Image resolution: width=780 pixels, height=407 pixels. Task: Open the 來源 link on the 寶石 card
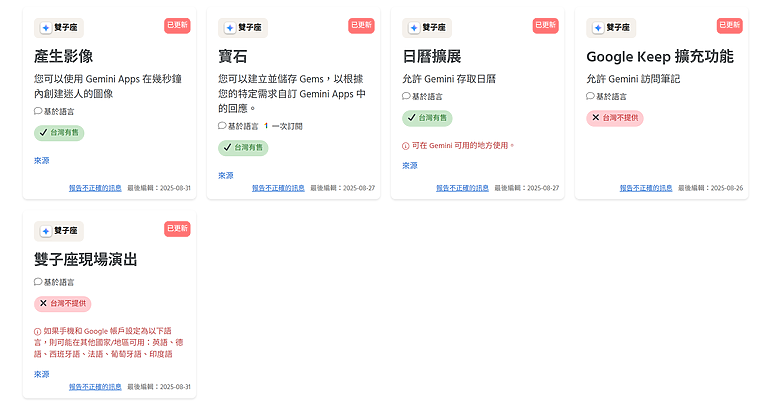(226, 176)
